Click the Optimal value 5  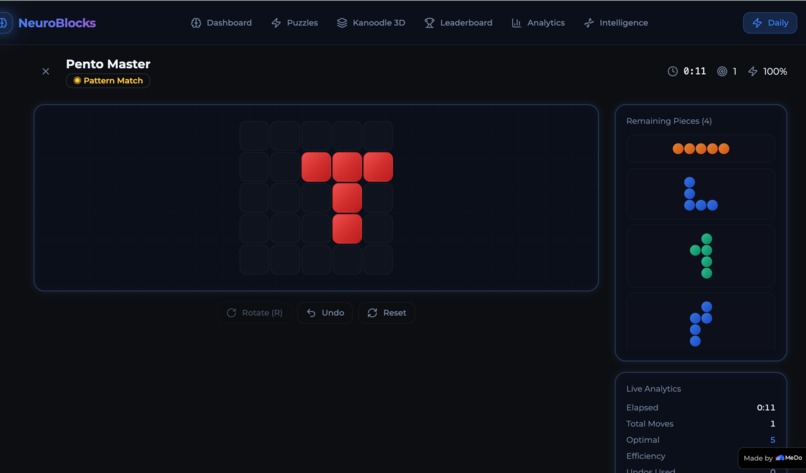click(x=773, y=440)
